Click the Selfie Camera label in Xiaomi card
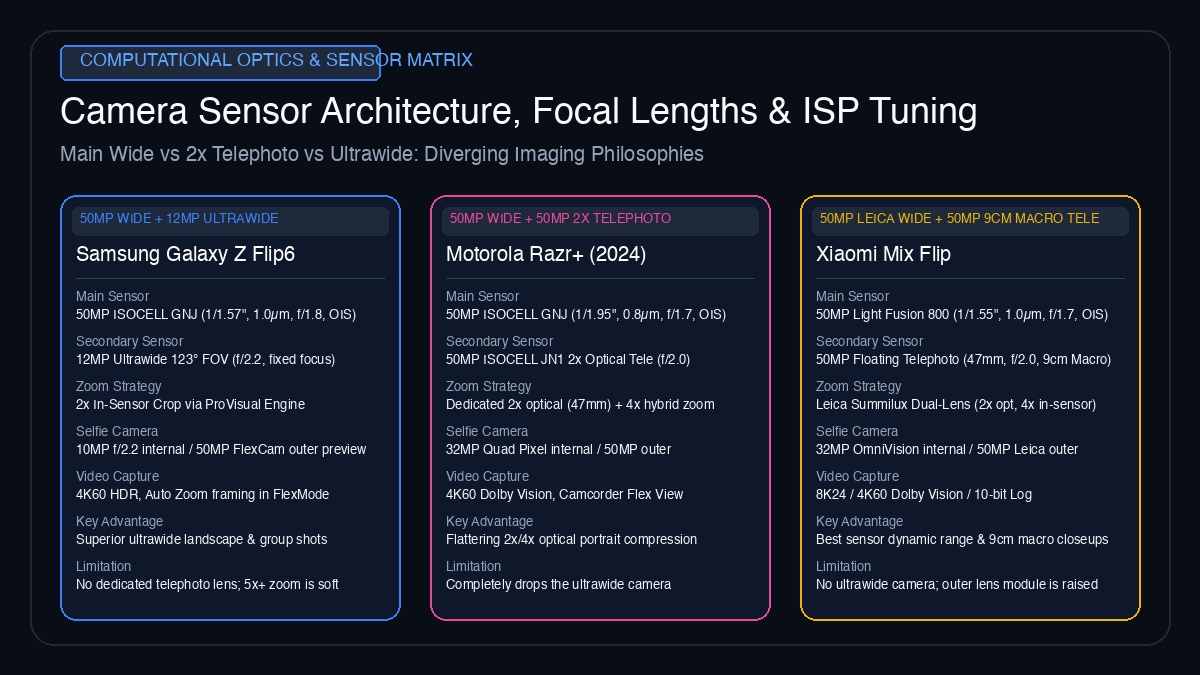The width and height of the screenshot is (1200, 675). click(x=857, y=431)
